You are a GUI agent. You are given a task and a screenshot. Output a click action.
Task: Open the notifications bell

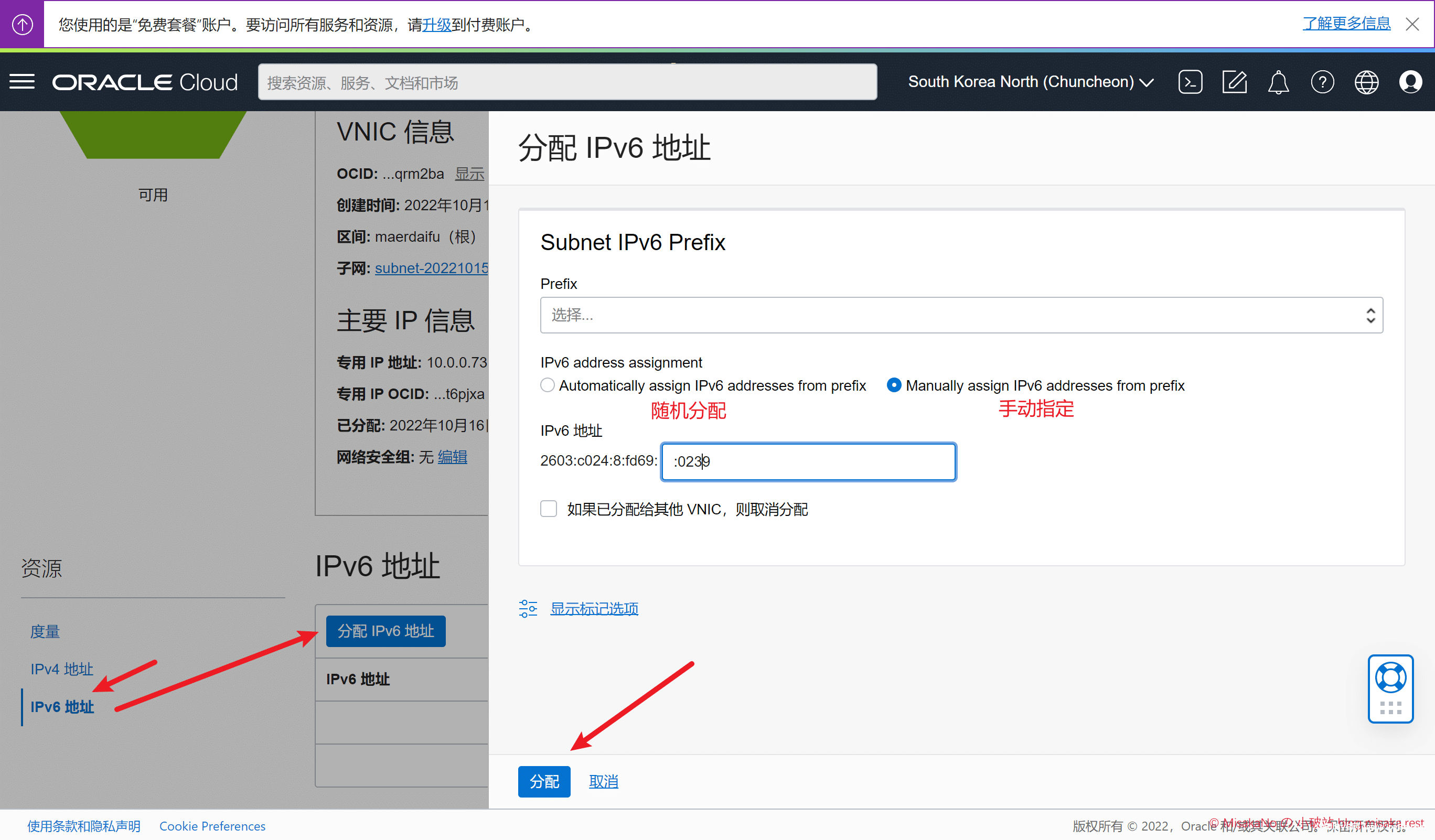click(1278, 82)
